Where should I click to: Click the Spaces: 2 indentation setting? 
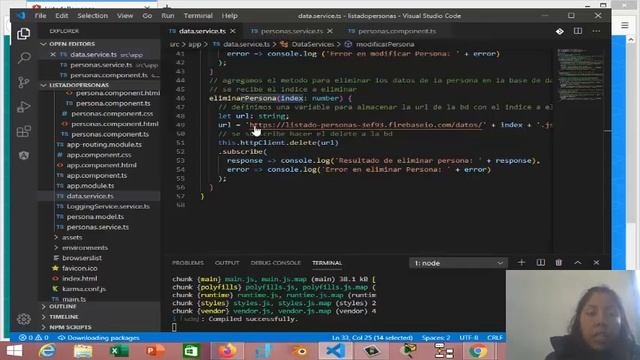click(x=436, y=338)
